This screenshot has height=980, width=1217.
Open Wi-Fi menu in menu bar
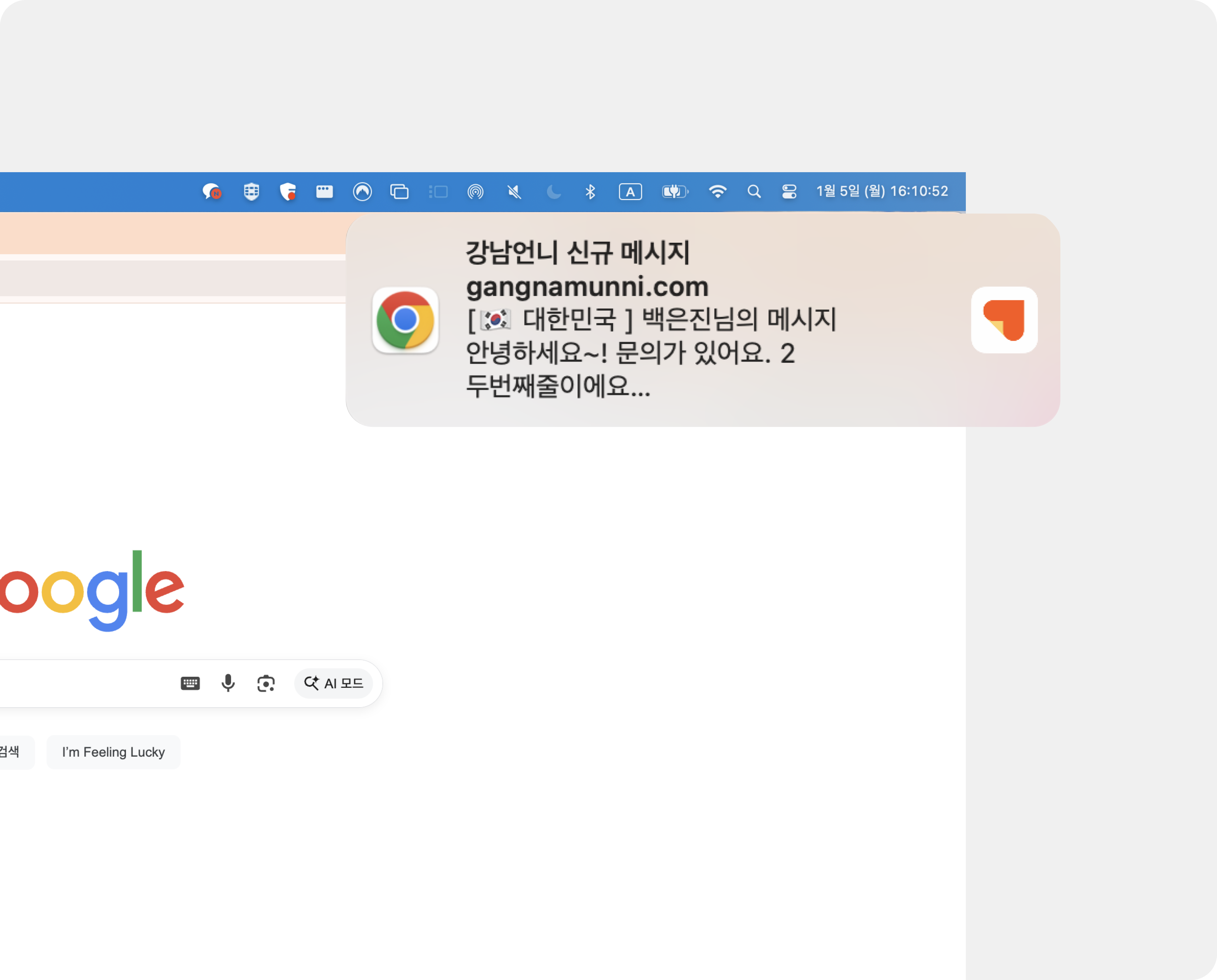point(717,192)
